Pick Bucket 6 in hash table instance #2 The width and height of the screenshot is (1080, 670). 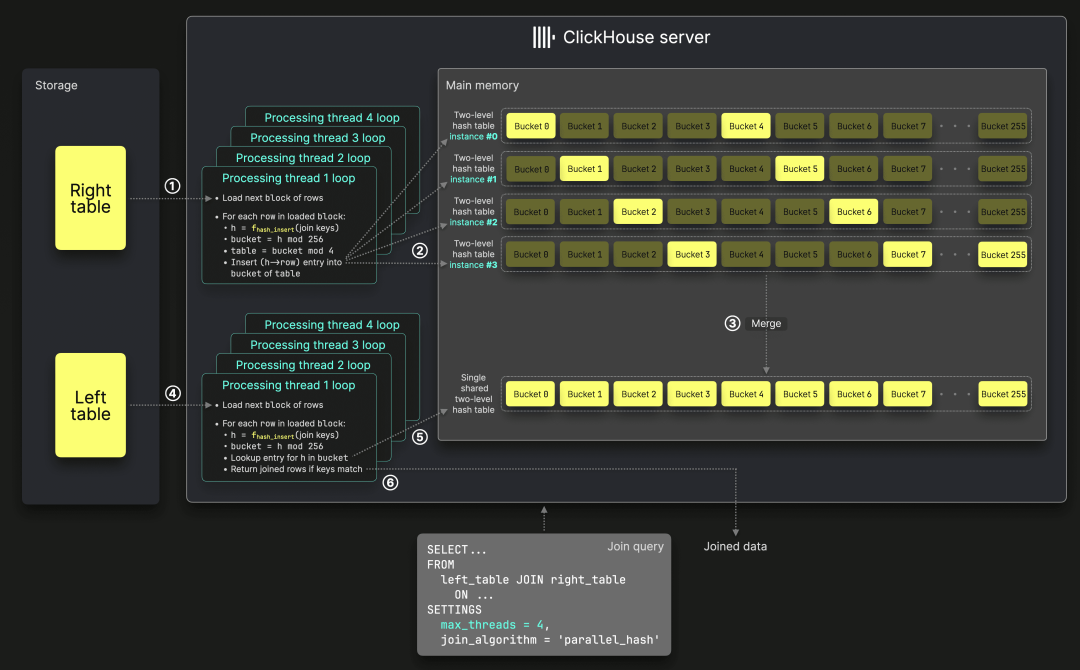tap(854, 212)
